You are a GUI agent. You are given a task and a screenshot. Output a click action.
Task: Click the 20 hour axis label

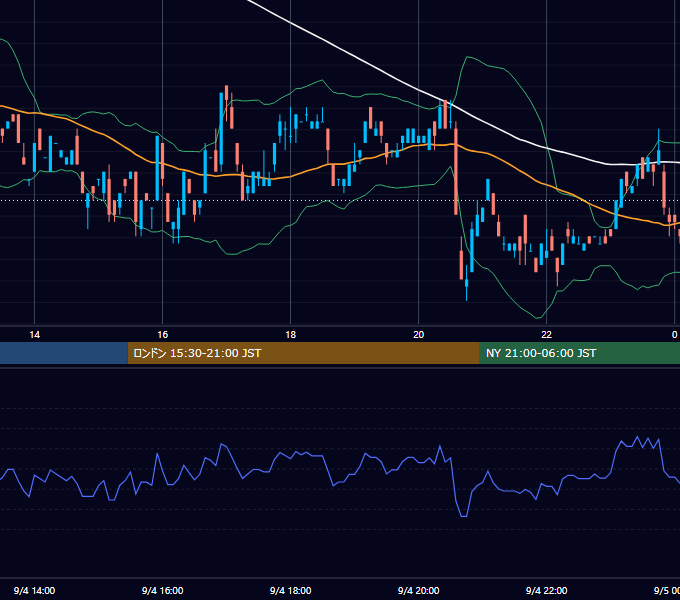[418, 334]
